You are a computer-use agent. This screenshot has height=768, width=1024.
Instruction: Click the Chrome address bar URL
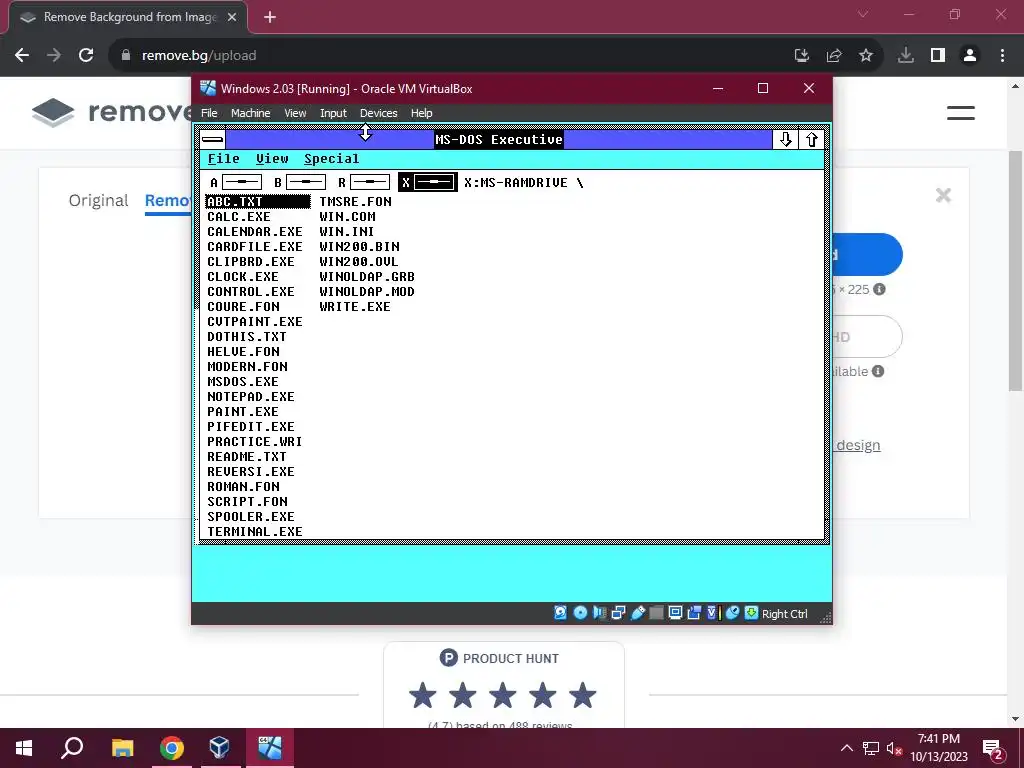pos(199,56)
